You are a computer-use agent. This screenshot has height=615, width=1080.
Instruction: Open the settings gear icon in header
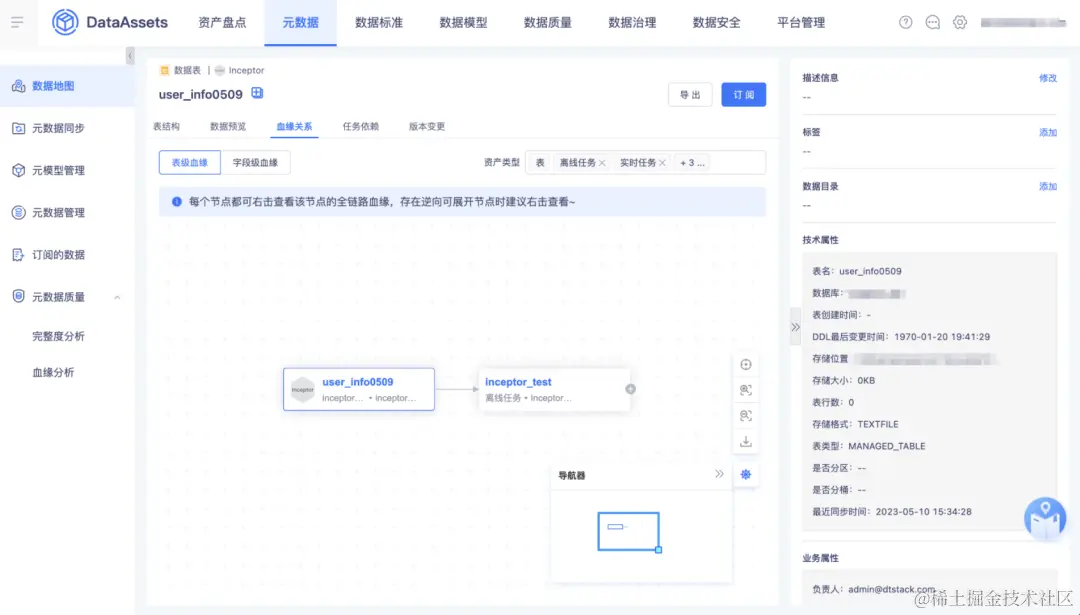[x=959, y=22]
